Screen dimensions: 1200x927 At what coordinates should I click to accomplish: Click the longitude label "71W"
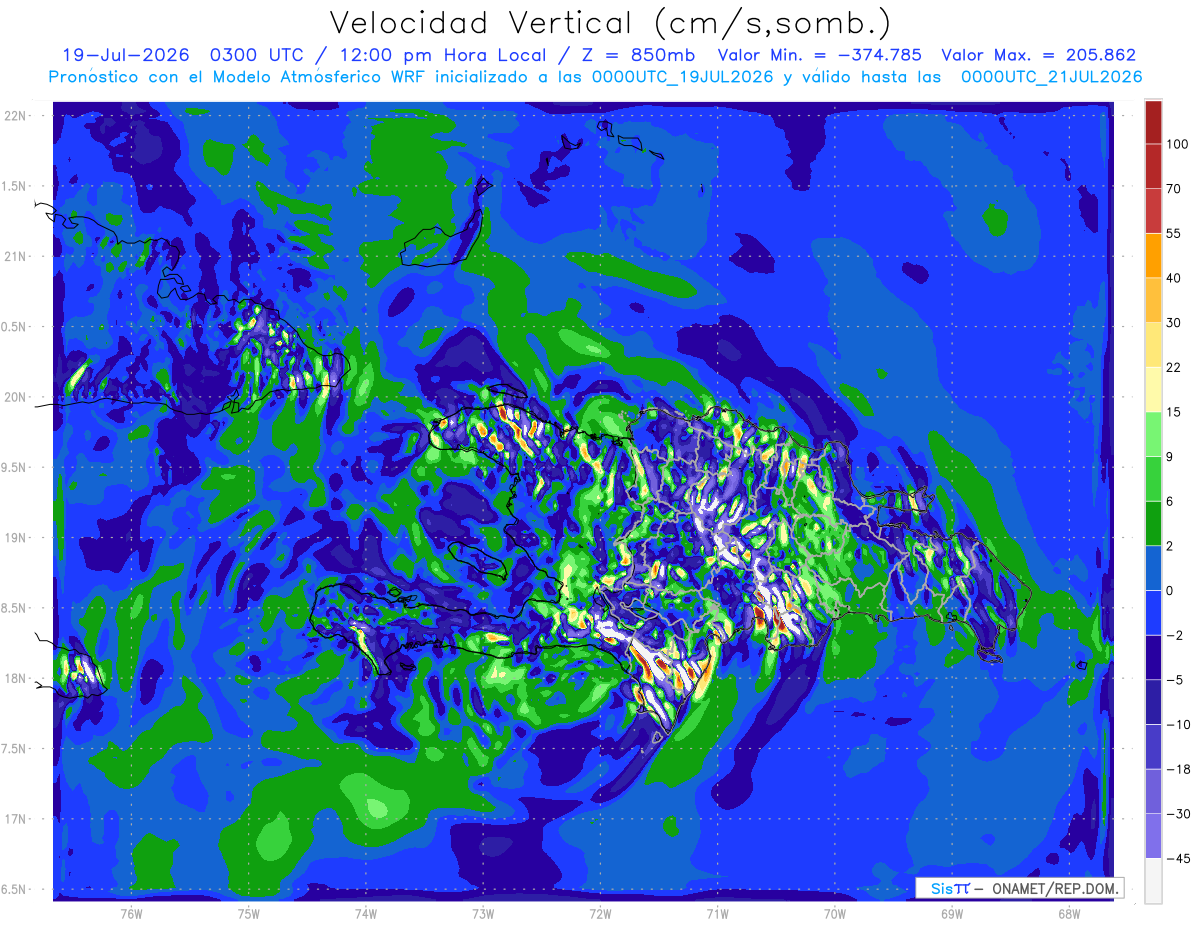click(x=717, y=914)
